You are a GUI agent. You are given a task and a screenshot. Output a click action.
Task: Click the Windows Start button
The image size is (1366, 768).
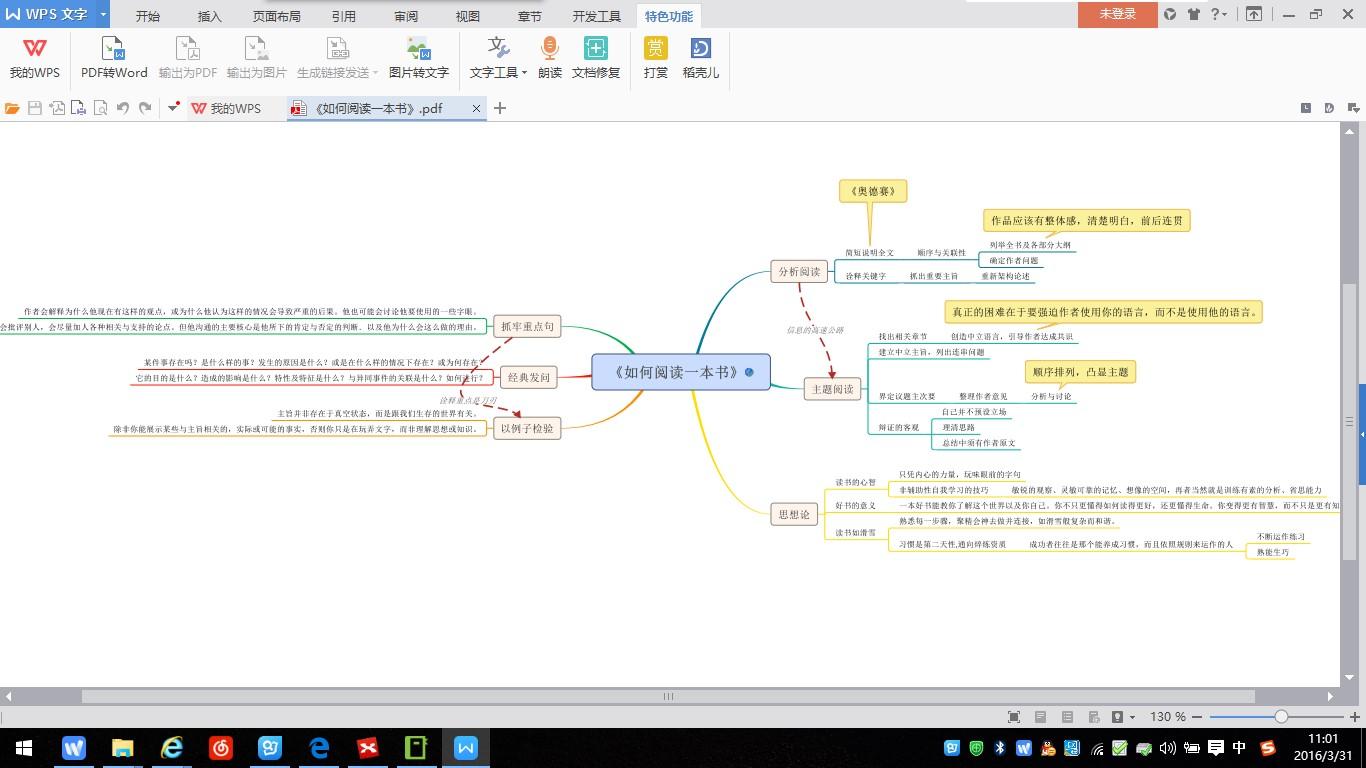tap(24, 748)
